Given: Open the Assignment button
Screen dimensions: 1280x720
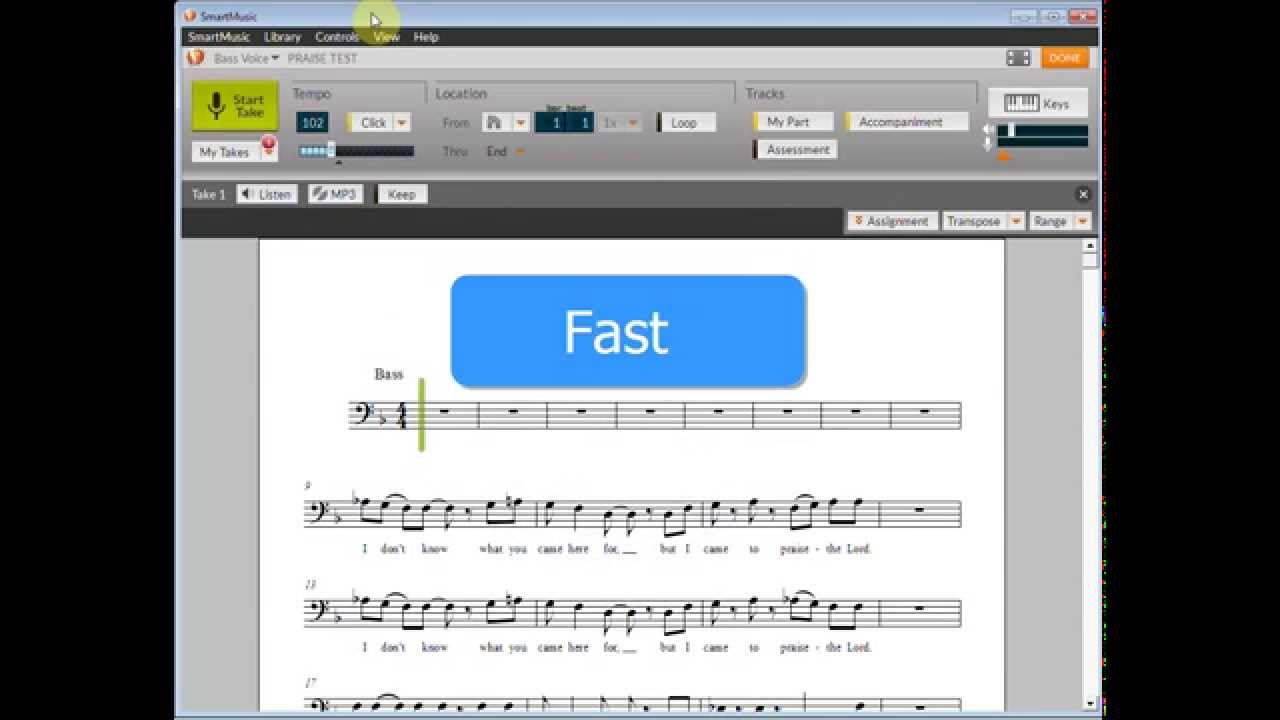Looking at the screenshot, I should (892, 221).
